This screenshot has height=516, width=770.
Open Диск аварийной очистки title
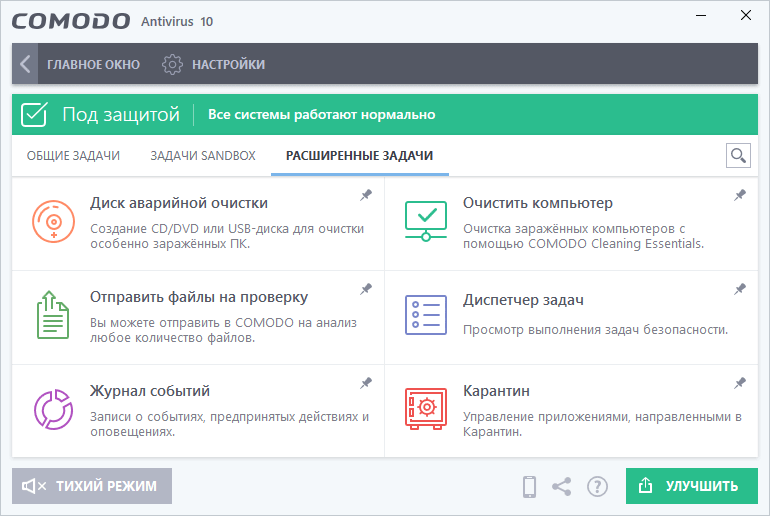179,203
